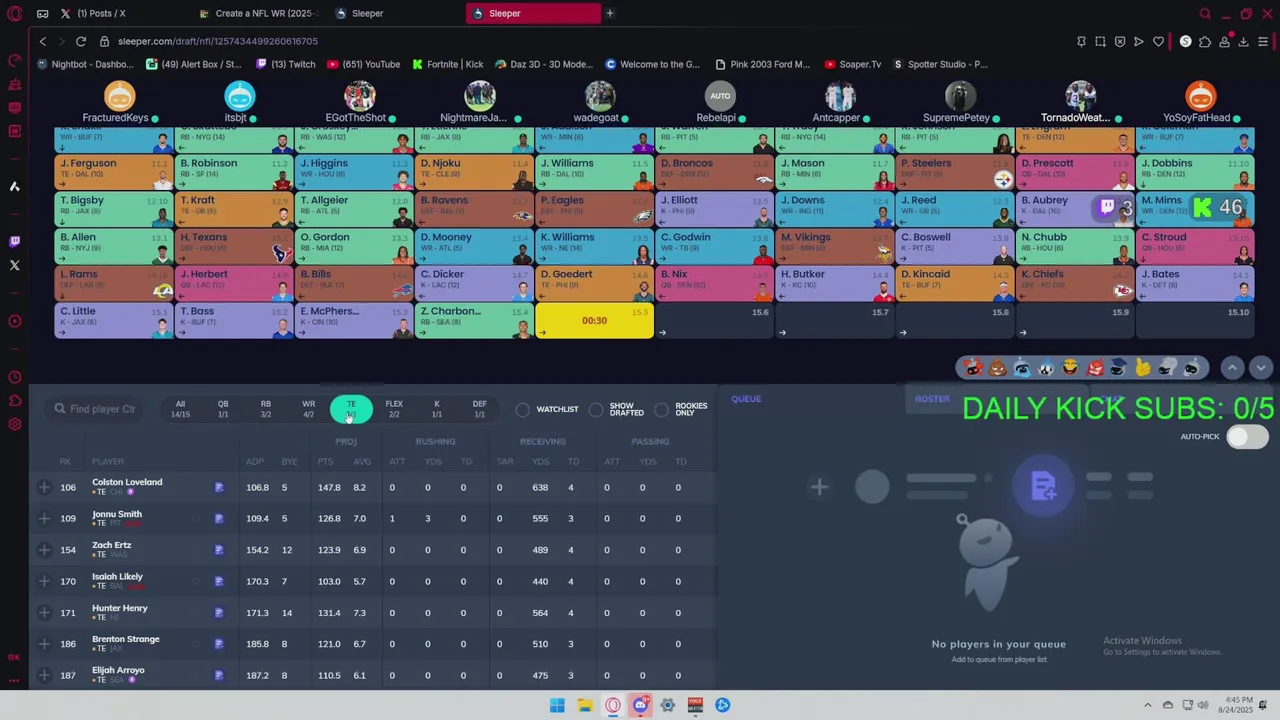The height and width of the screenshot is (720, 1280).
Task: Click the sleeper.com address bar URL
Action: (x=217, y=41)
